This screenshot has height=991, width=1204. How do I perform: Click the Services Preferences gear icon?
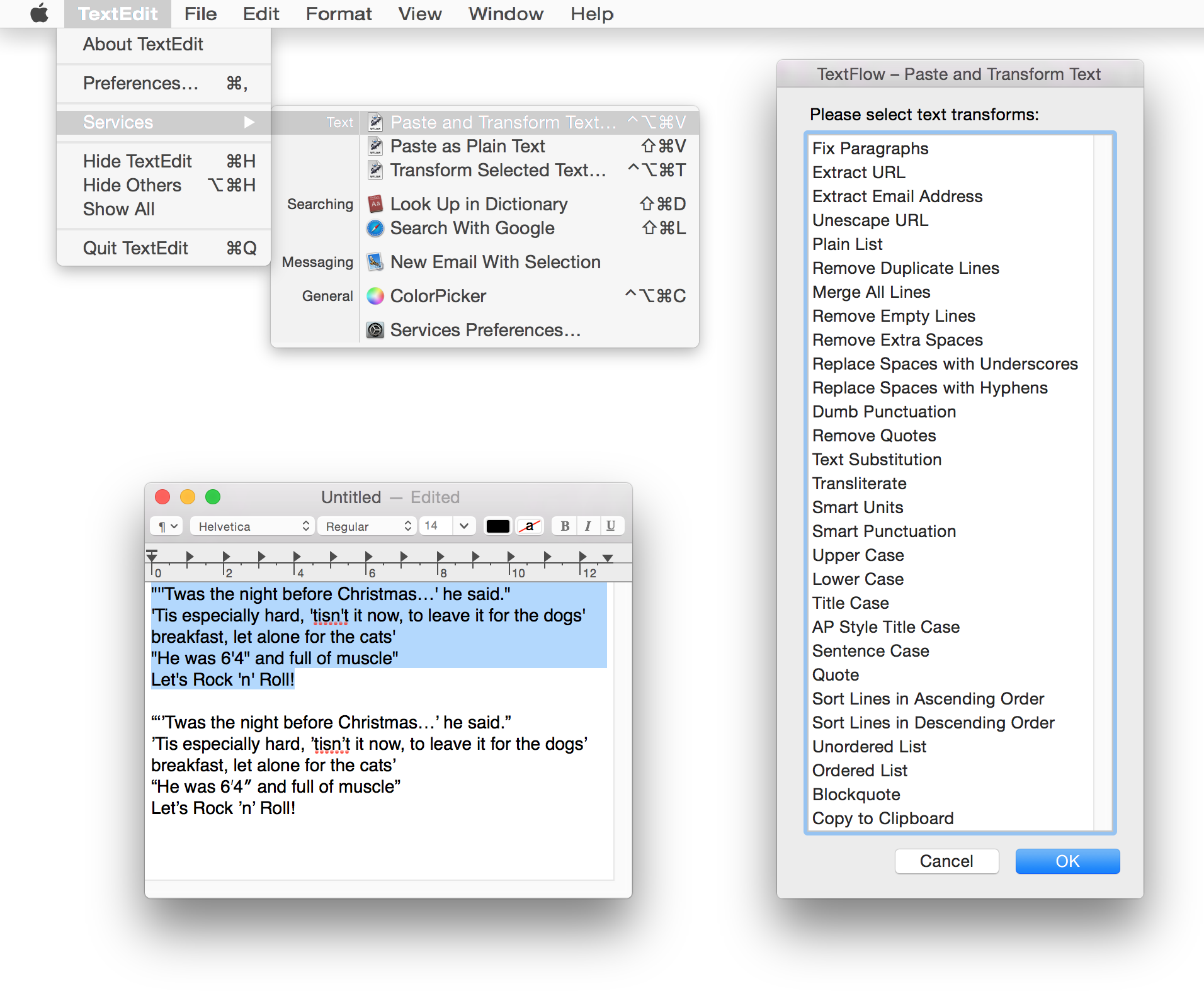coord(375,330)
